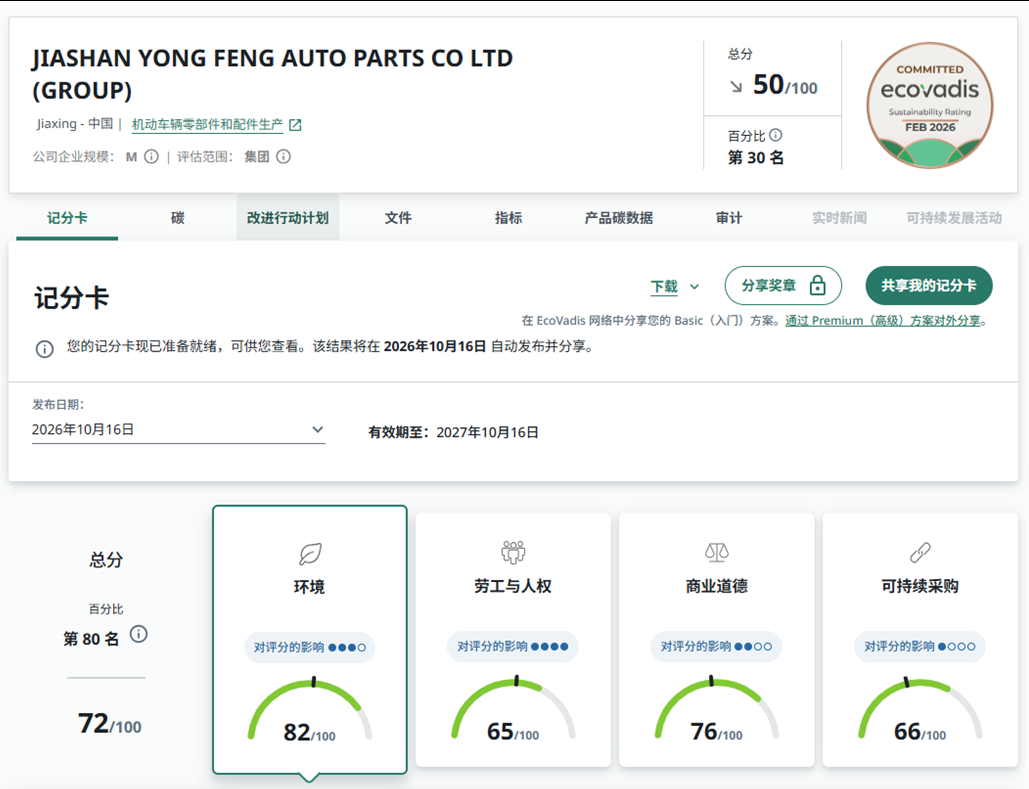Click the people icon on 劳工与人权 card

tap(513, 552)
